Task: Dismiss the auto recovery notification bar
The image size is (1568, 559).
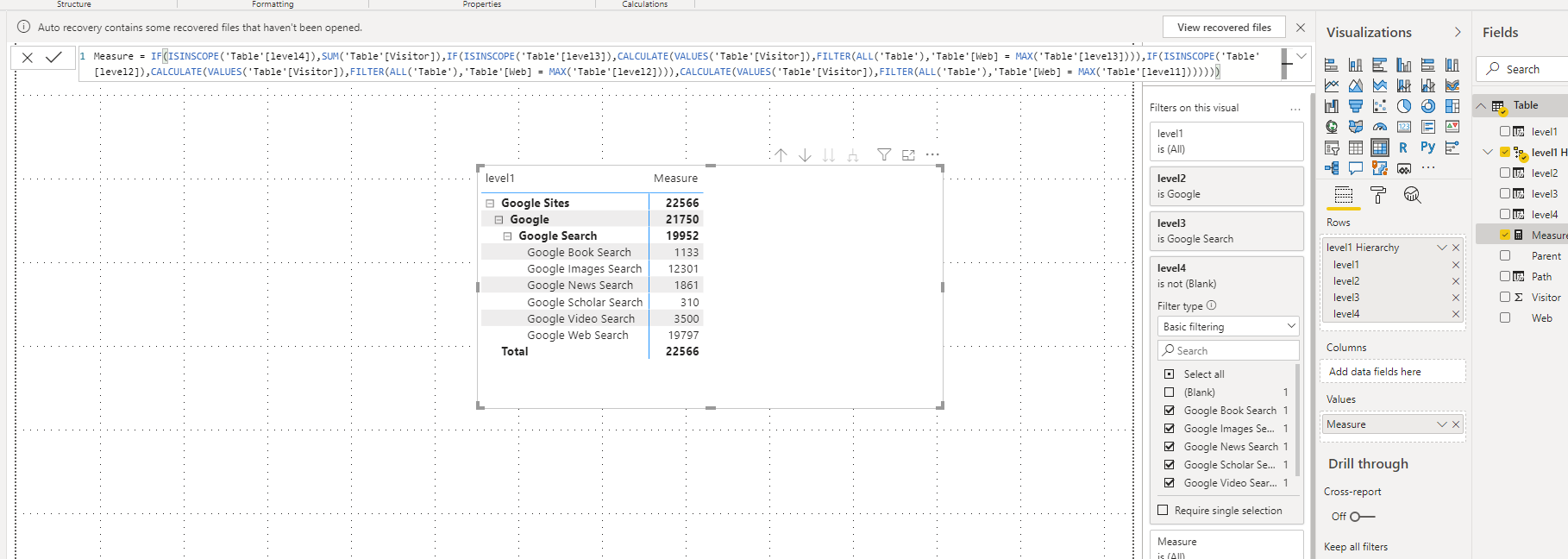Action: (x=1301, y=28)
